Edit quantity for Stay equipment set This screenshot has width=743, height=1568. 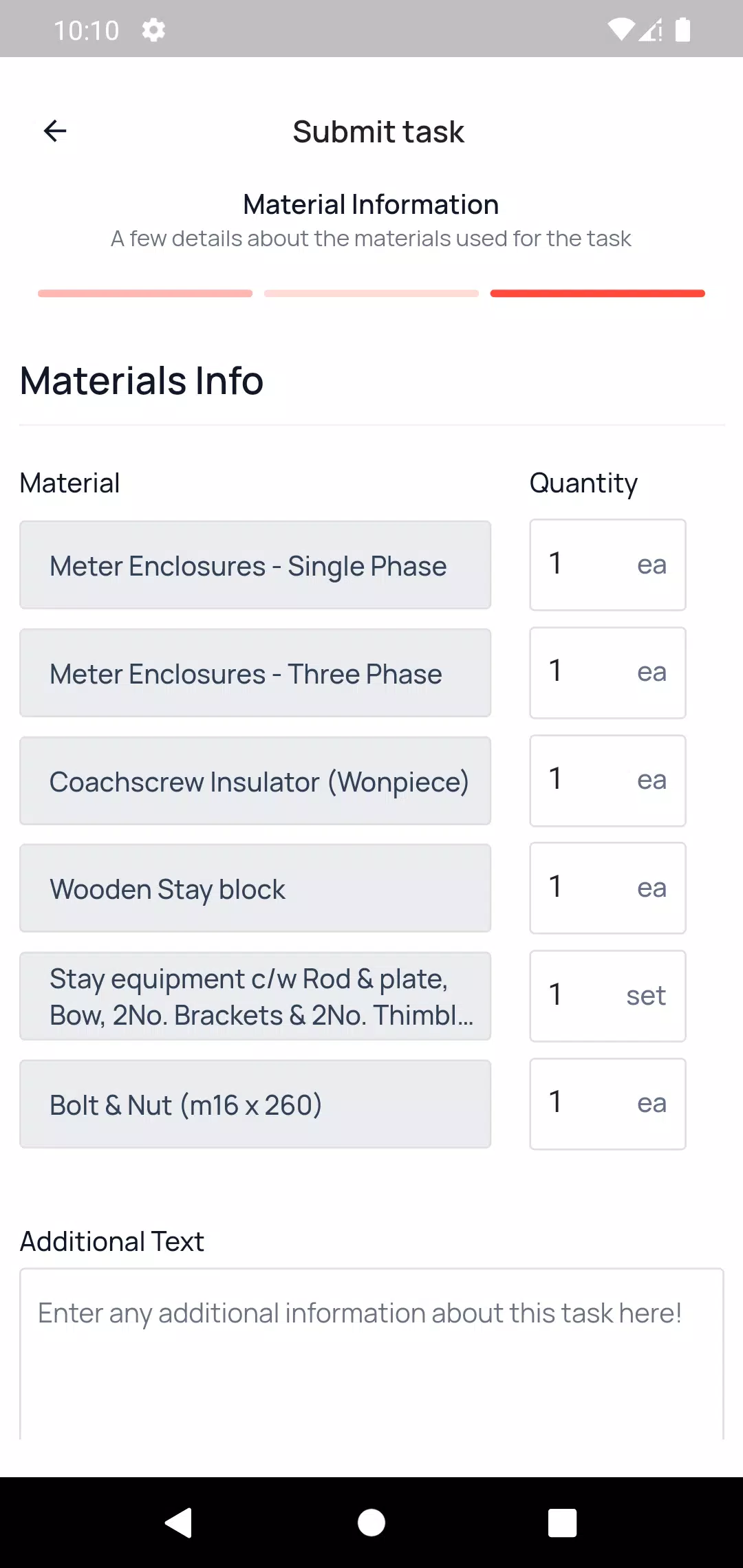(607, 996)
